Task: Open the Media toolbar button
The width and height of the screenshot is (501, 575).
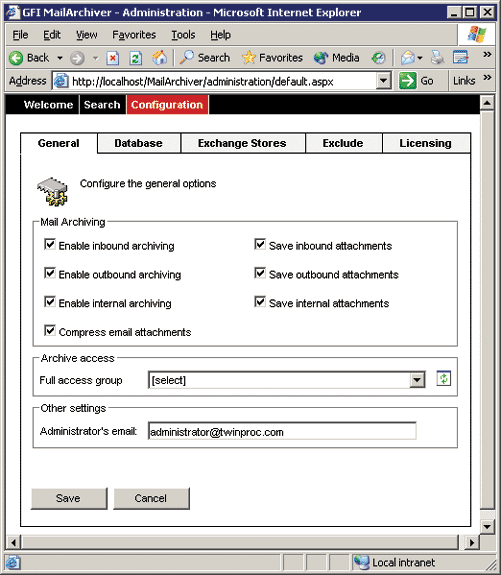Action: click(336, 58)
